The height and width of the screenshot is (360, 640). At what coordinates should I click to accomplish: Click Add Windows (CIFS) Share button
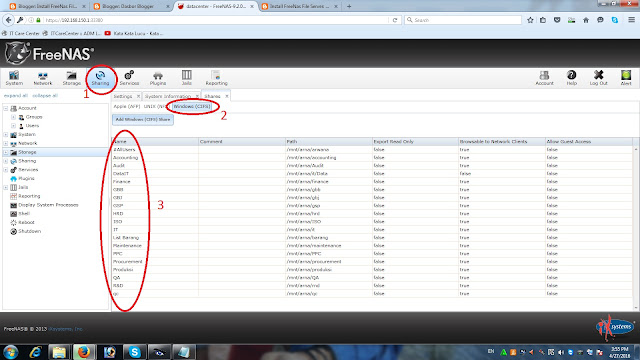(x=143, y=120)
